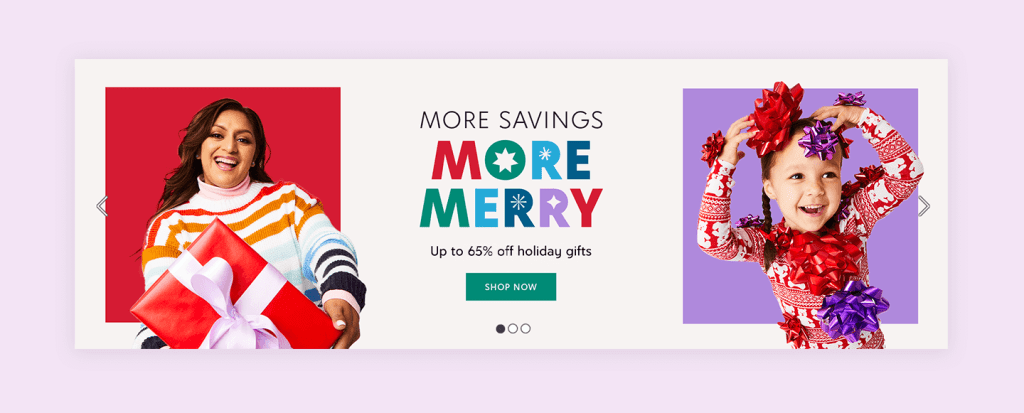Click the asterisk snowflake in second R of MERRY

(x=519, y=202)
